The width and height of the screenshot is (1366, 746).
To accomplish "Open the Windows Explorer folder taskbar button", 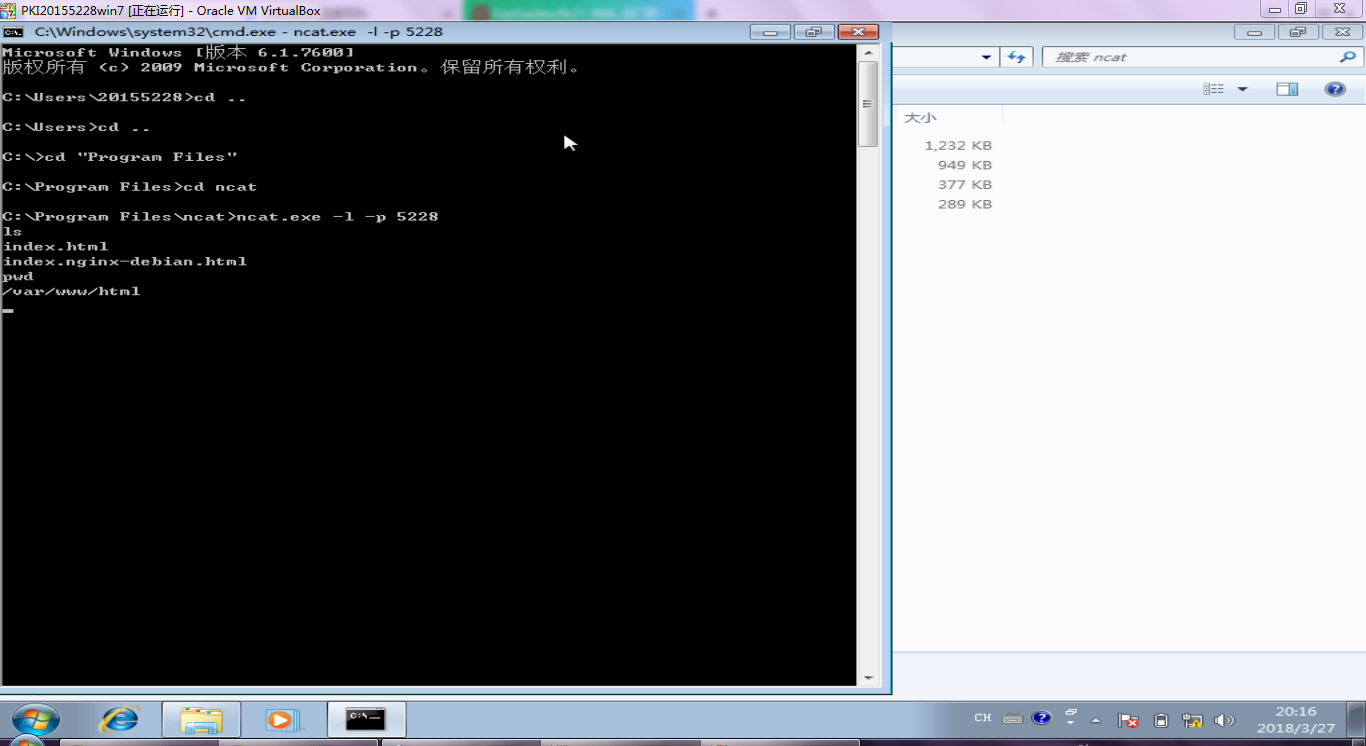I will pyautogui.click(x=201, y=720).
